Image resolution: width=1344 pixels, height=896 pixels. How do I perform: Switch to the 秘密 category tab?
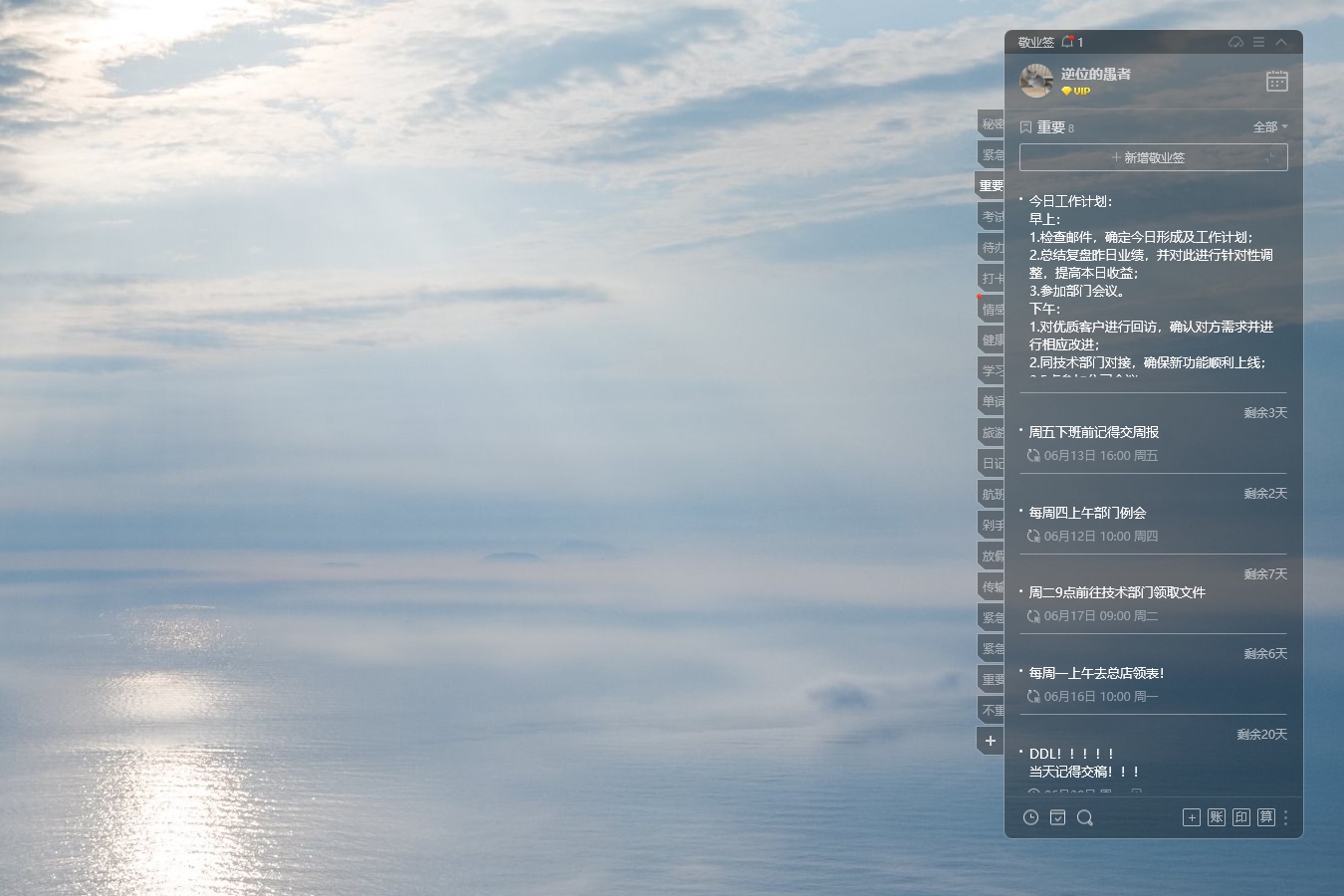click(x=991, y=124)
